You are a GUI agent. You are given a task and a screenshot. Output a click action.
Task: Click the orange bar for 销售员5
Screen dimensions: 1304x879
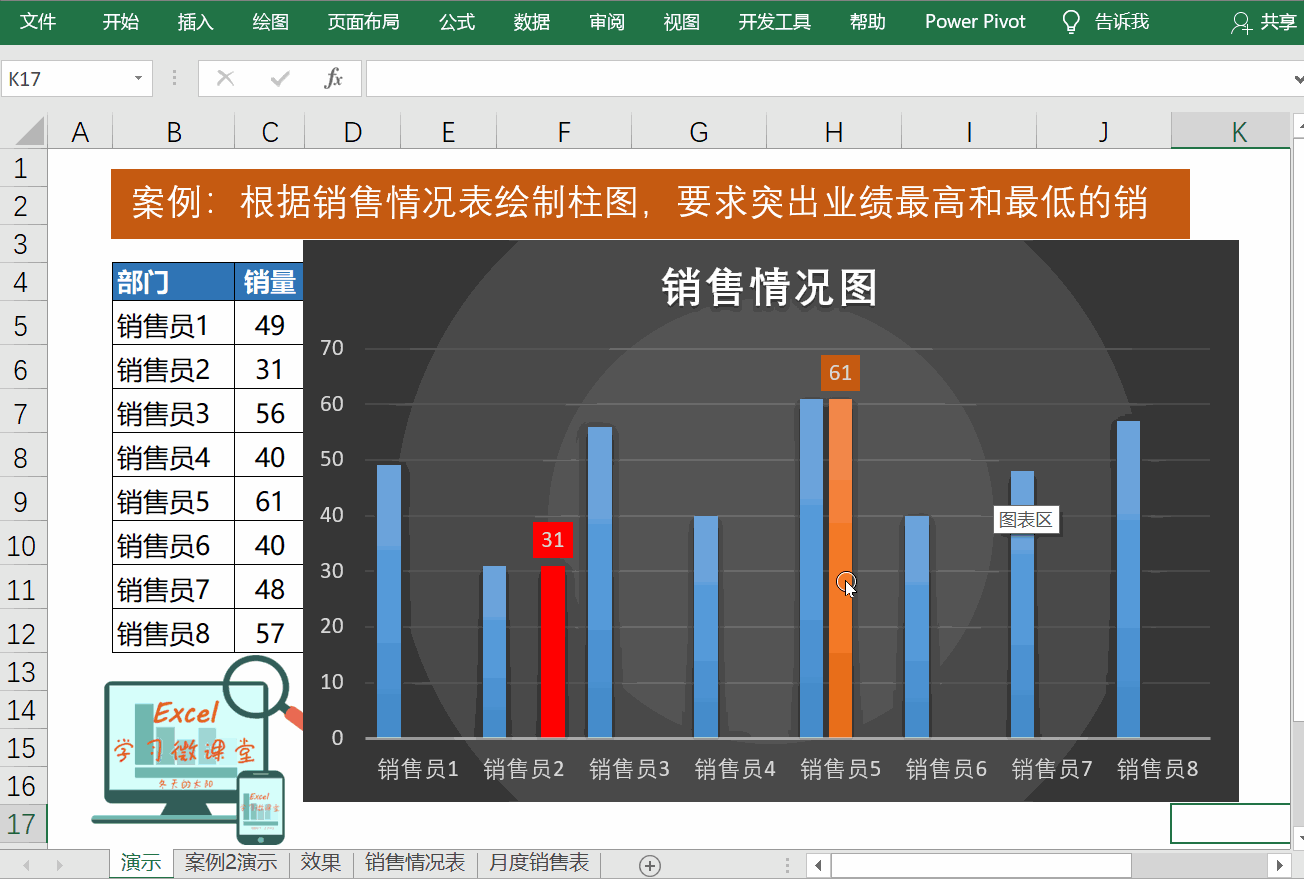click(x=840, y=568)
